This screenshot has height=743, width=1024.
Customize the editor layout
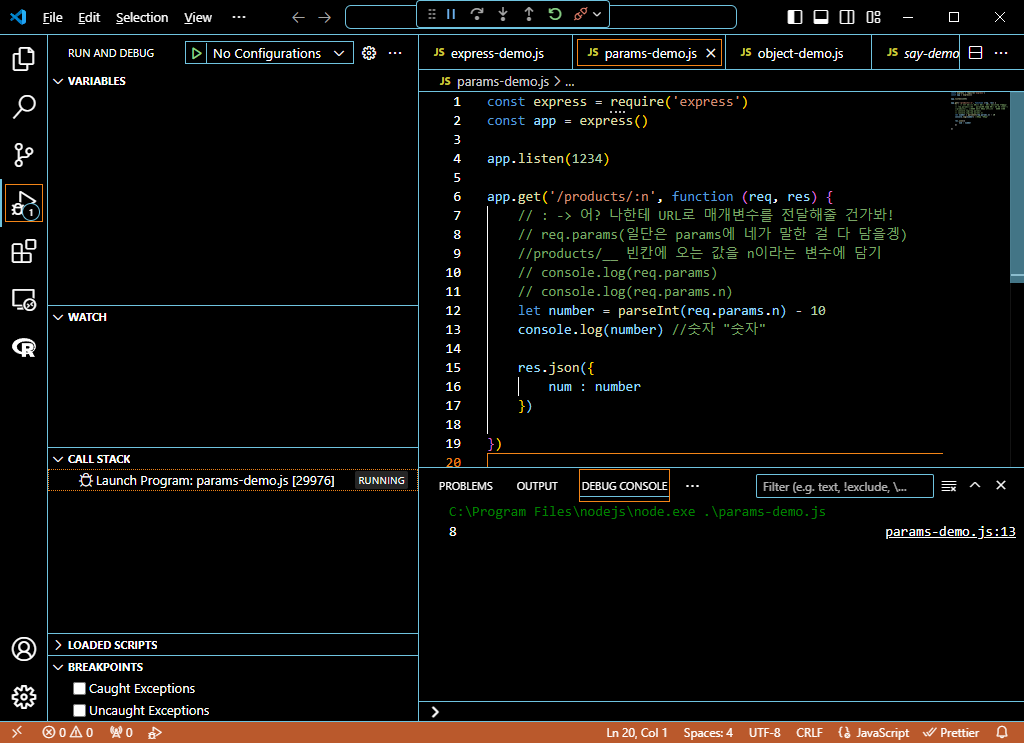coord(873,17)
